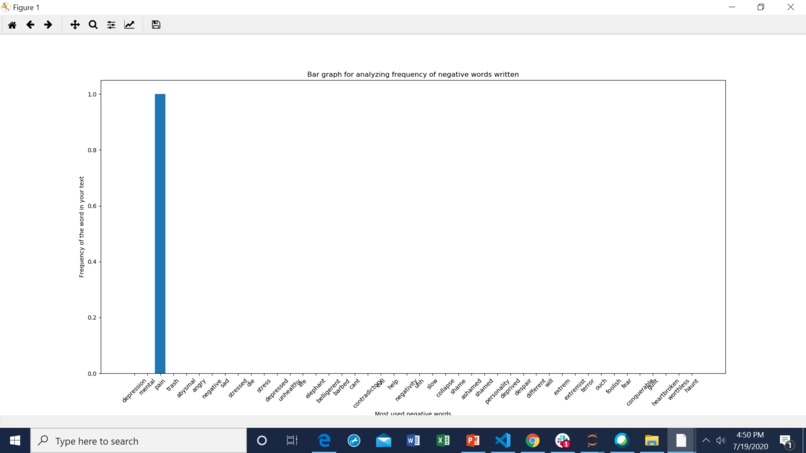Show hidden system tray icons
806x453 pixels.
point(706,441)
